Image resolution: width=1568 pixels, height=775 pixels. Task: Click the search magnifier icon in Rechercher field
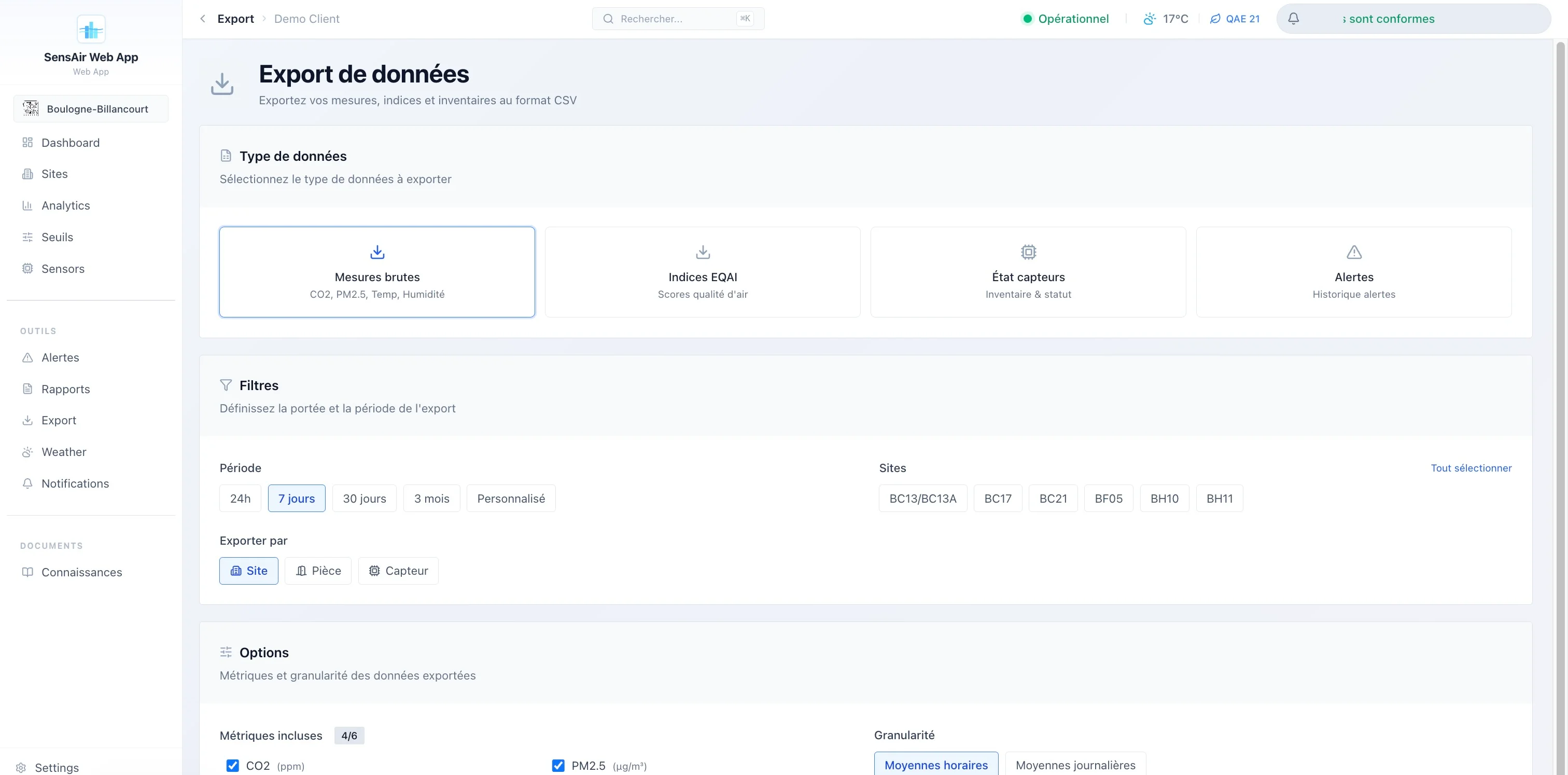(608, 19)
